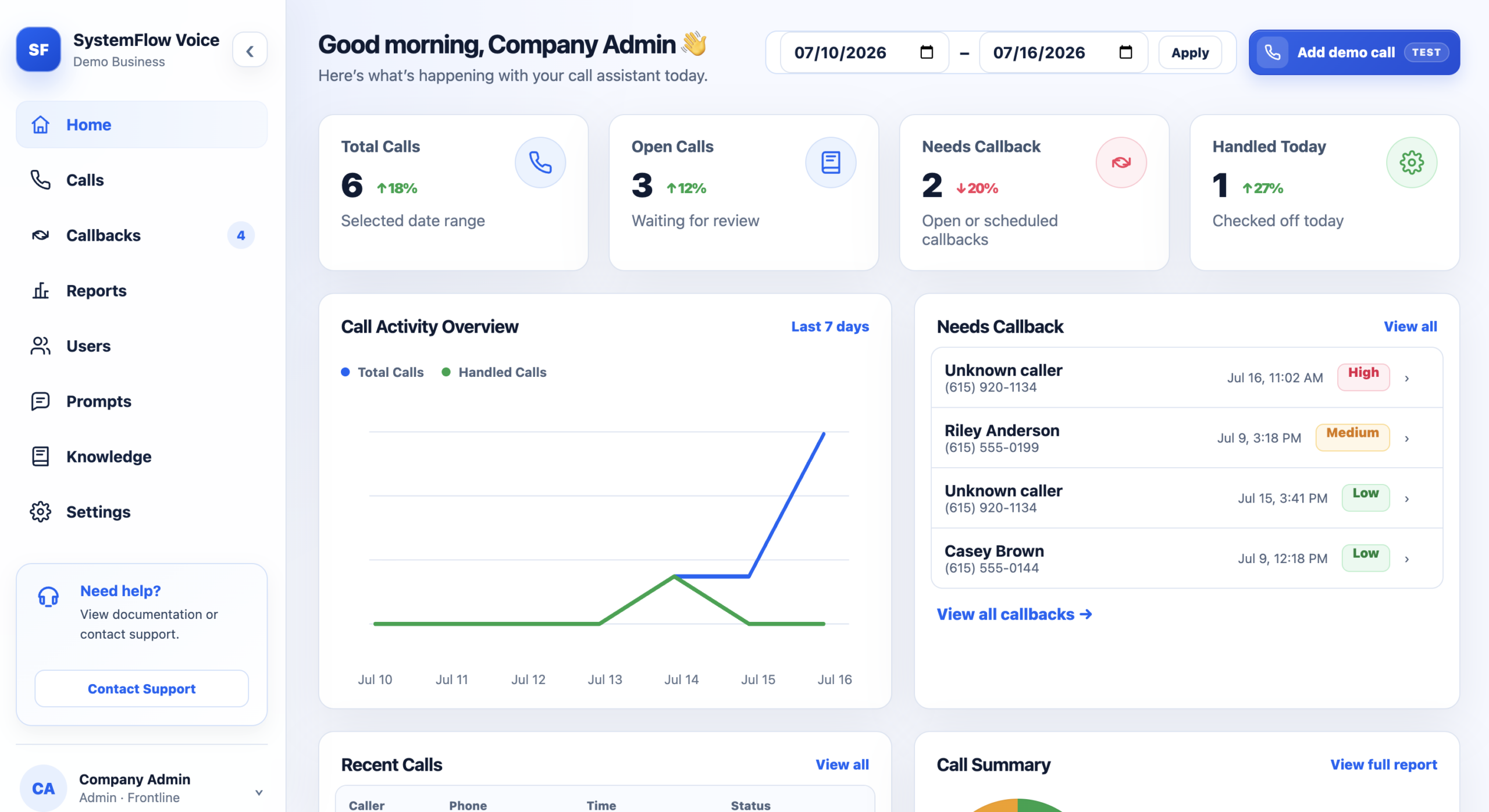The height and width of the screenshot is (812, 1489).
Task: Click the SF SystemFlow logo badge
Action: (x=38, y=49)
